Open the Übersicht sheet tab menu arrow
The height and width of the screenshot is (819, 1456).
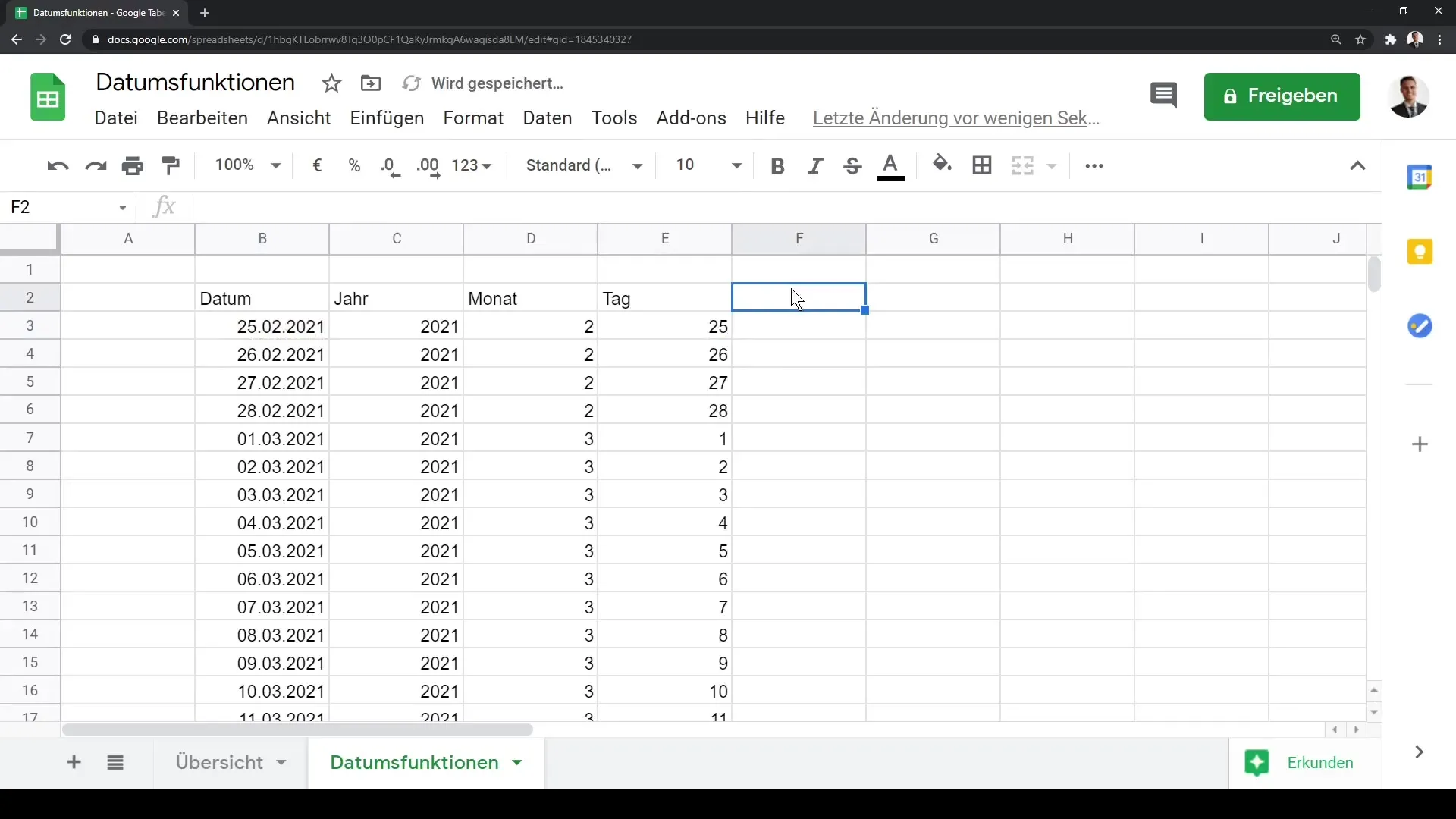pos(281,763)
